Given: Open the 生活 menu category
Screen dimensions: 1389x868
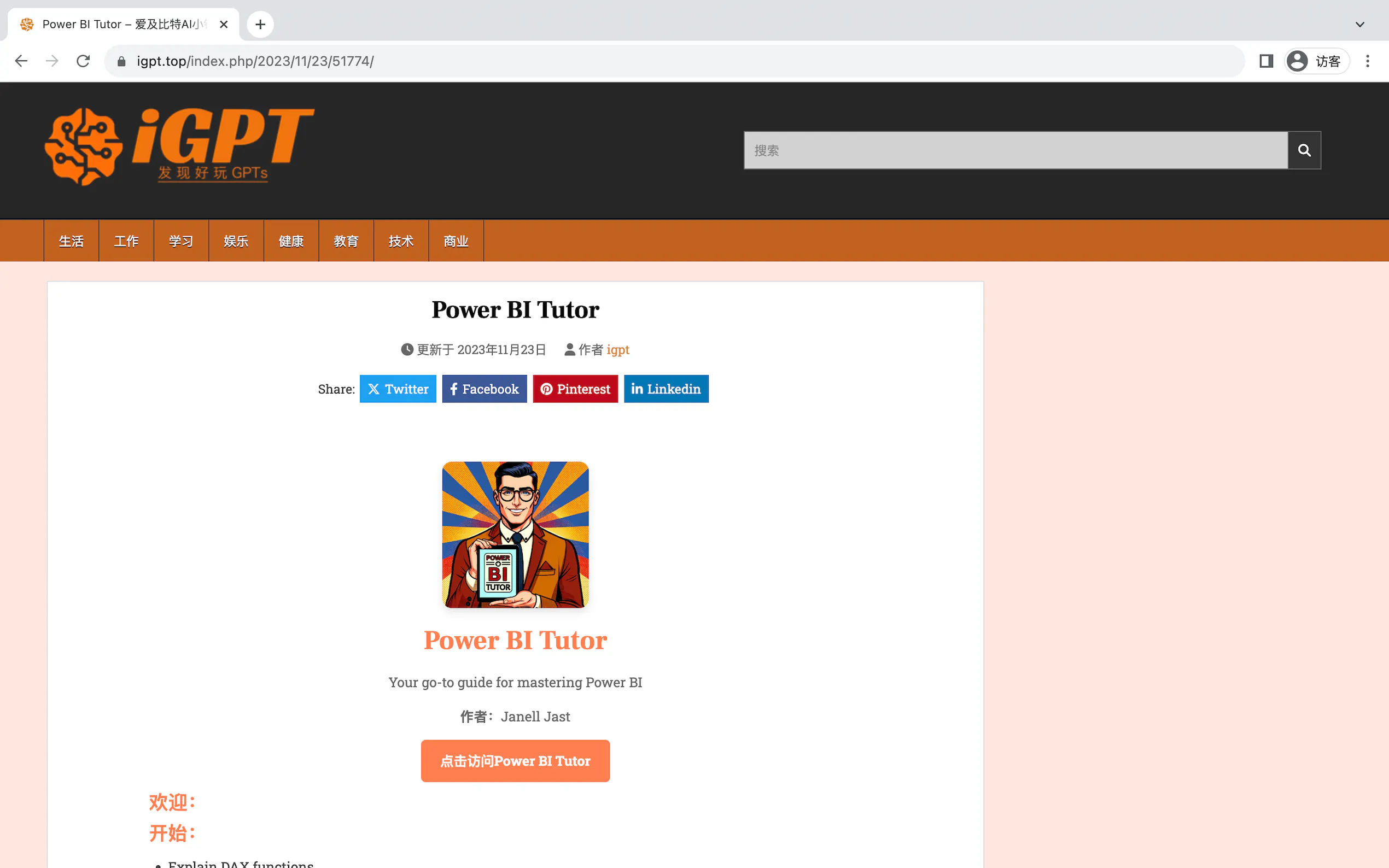Looking at the screenshot, I should 71,241.
